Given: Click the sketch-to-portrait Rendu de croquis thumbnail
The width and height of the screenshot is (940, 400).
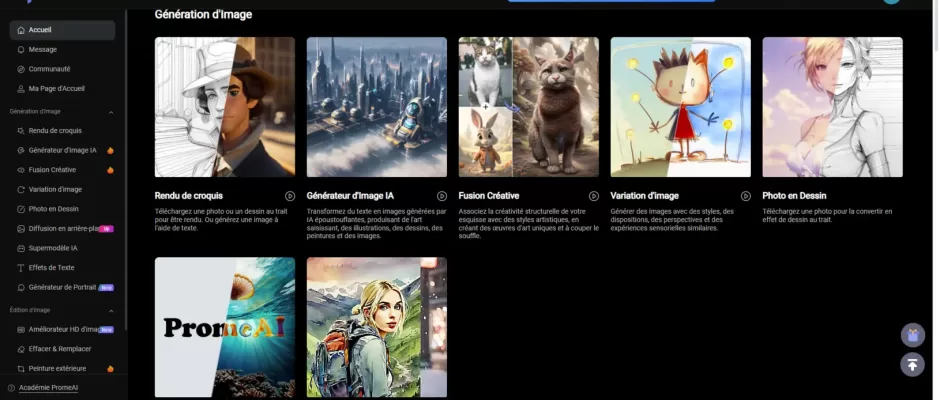Looking at the screenshot, I should [x=225, y=107].
